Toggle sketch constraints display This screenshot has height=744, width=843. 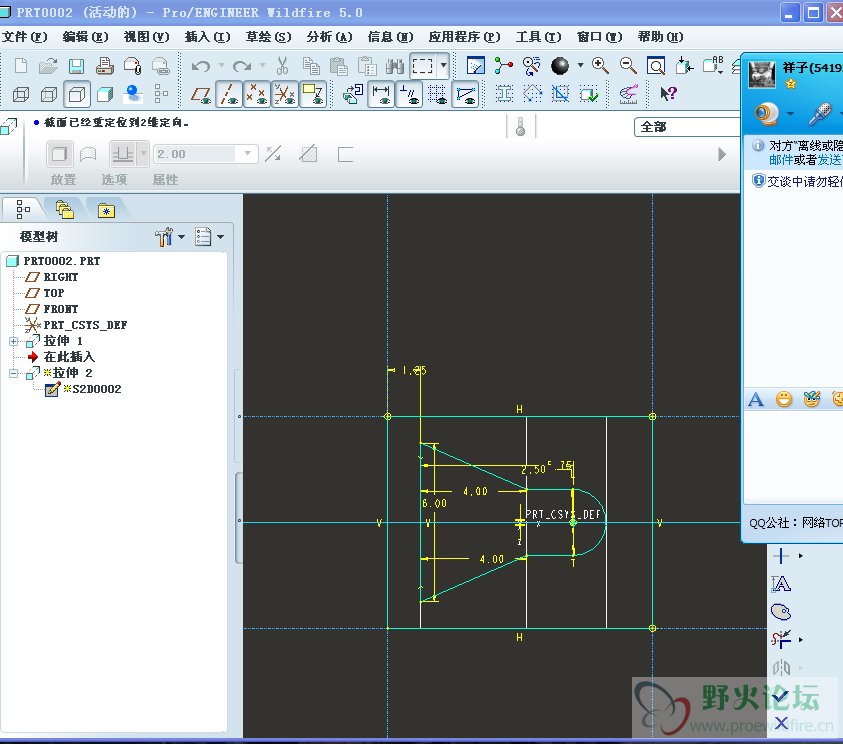tap(409, 94)
